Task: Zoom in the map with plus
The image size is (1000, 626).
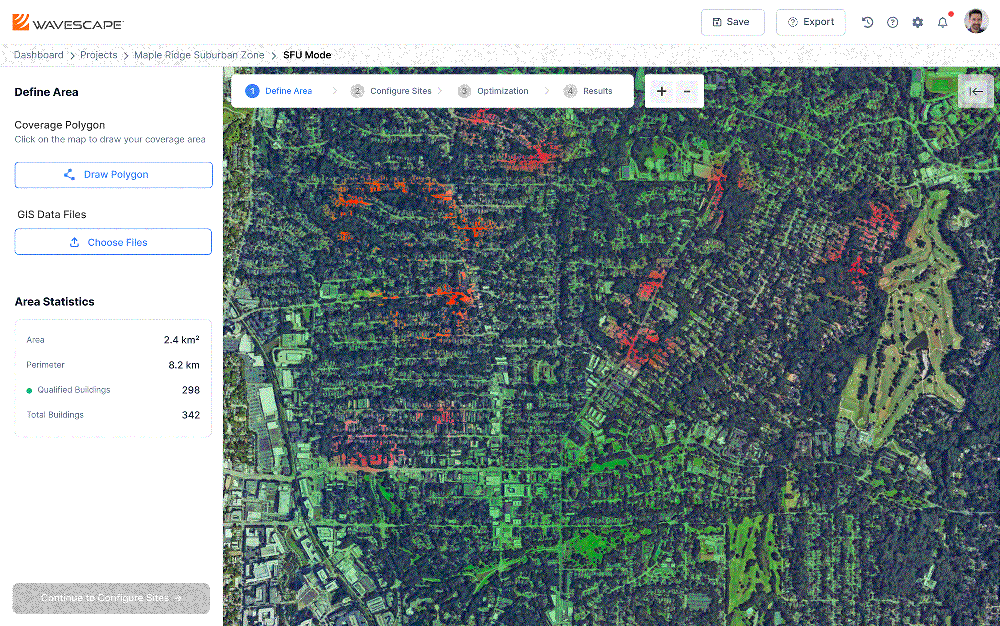Action: pyautogui.click(x=661, y=91)
